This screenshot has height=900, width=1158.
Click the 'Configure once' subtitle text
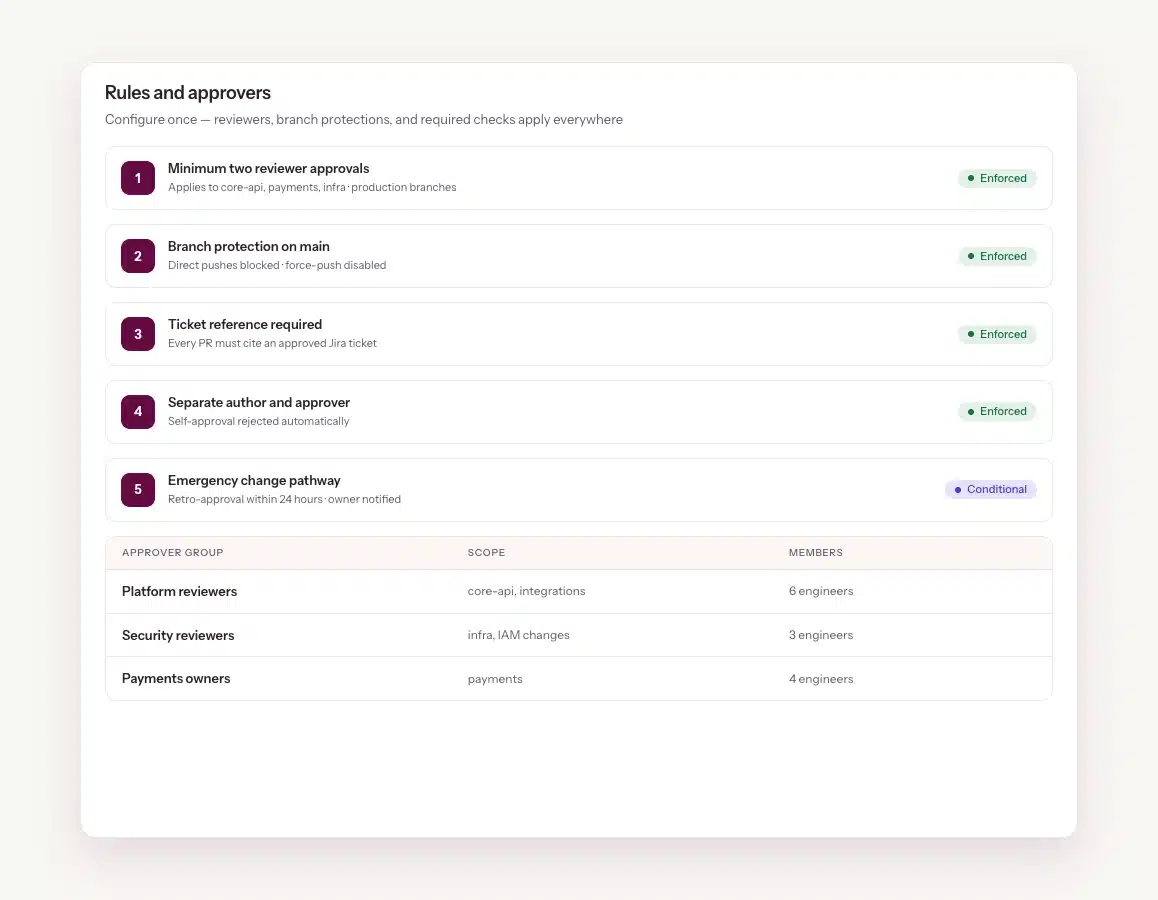(x=363, y=120)
